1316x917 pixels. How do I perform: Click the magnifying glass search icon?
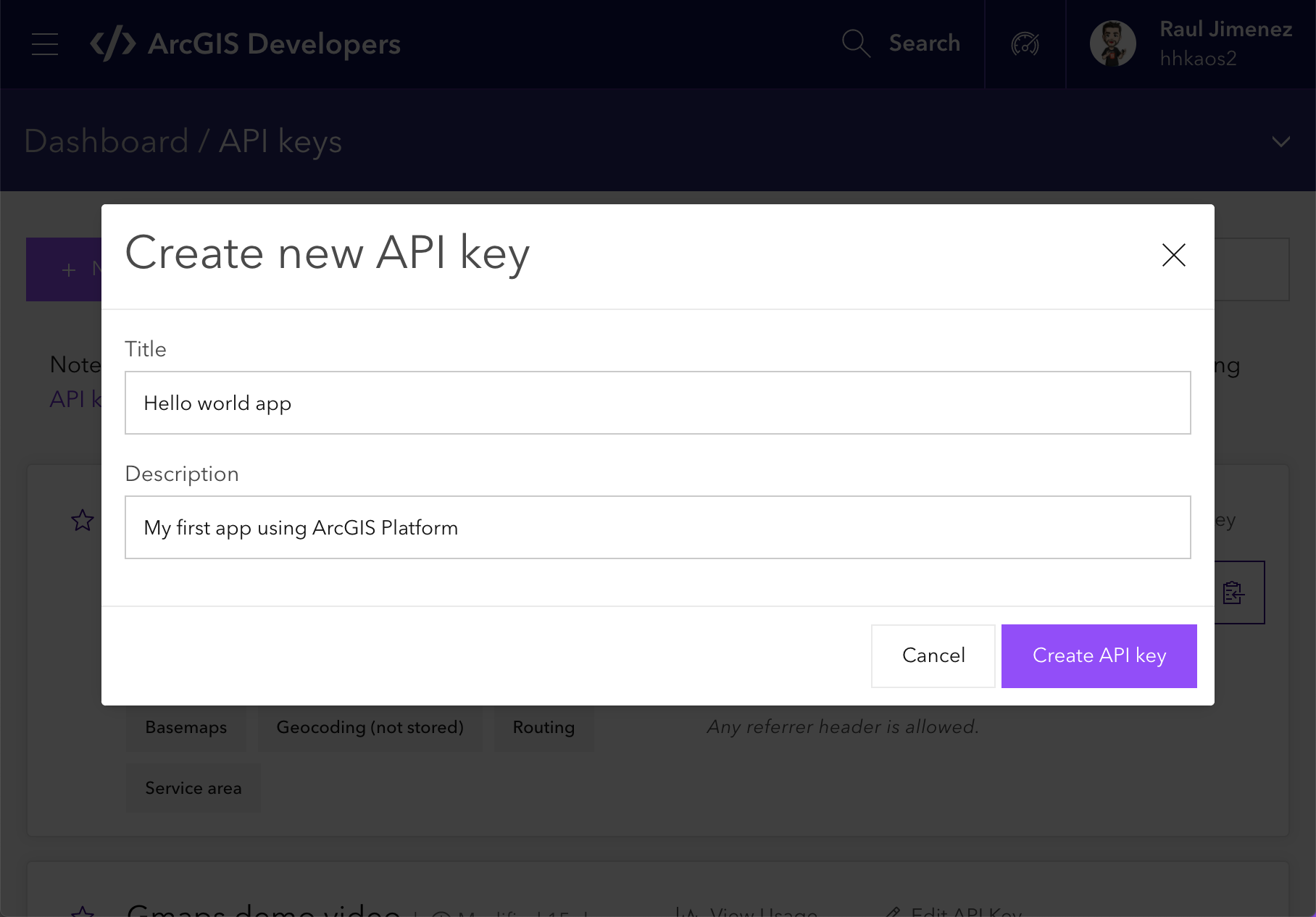(855, 43)
